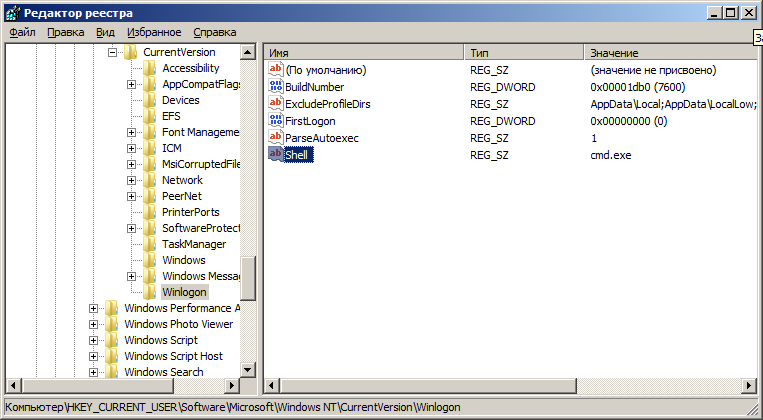Expand the Font Management key node
Image resolution: width=763 pixels, height=420 pixels.
(132, 132)
